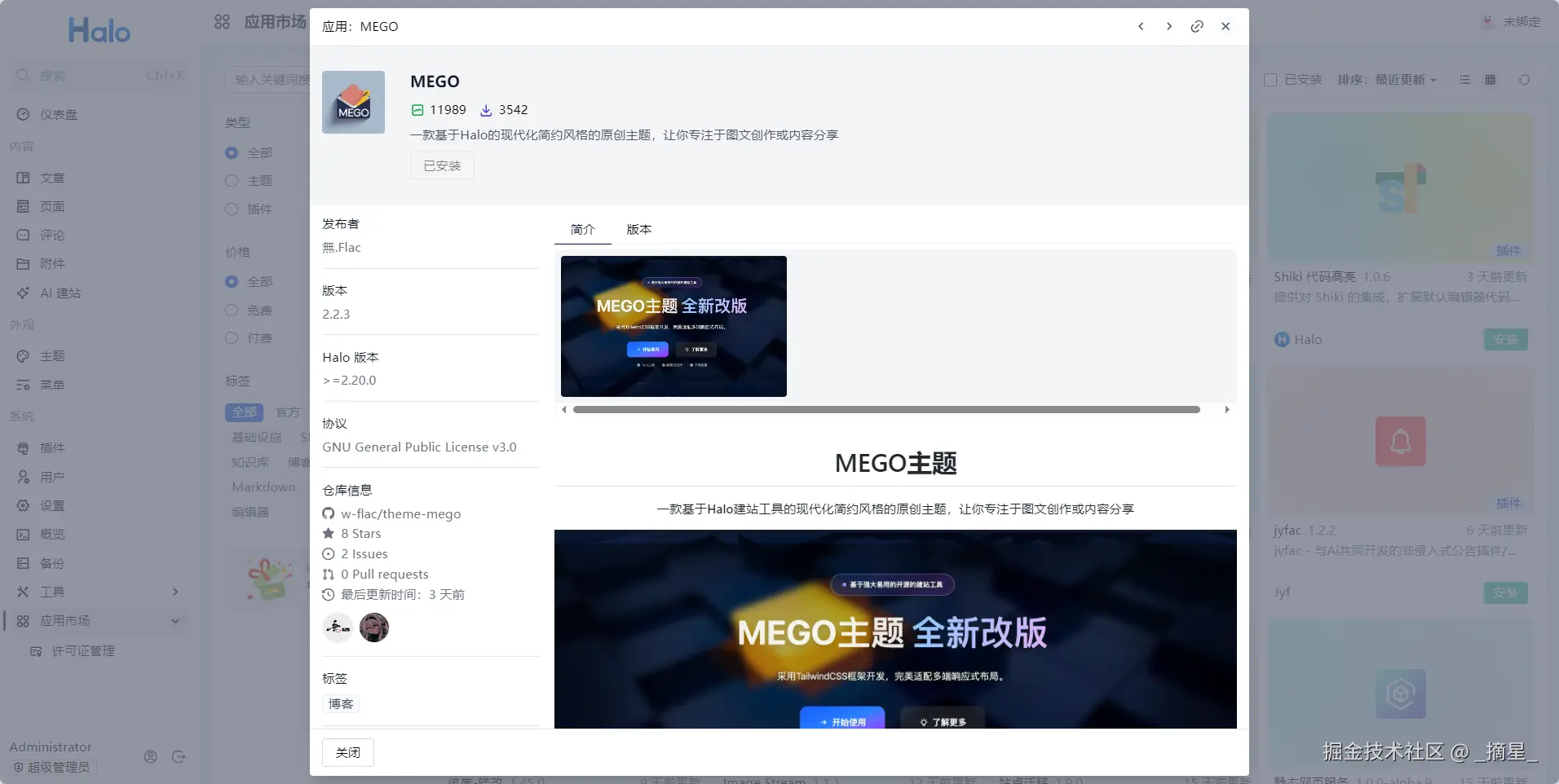1559x784 pixels.
Task: Go to previous app in dialog header
Action: tap(1141, 27)
